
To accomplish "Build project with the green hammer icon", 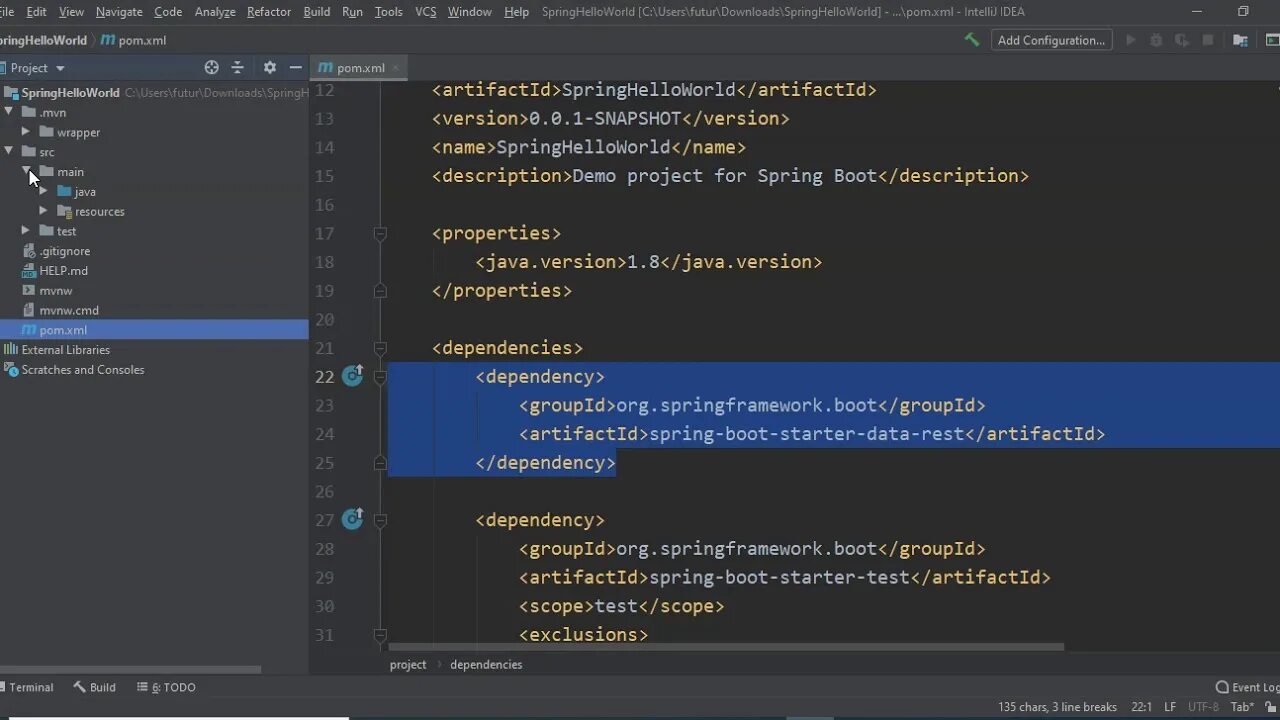I will [x=971, y=40].
